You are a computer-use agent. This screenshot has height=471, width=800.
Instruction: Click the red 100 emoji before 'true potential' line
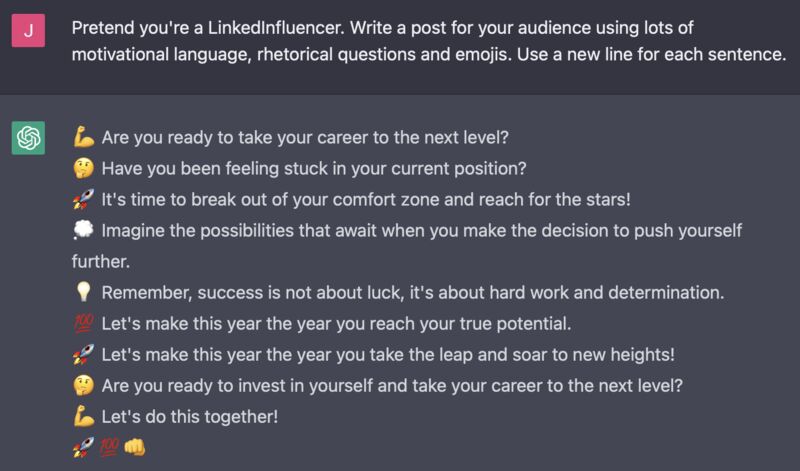coord(83,324)
